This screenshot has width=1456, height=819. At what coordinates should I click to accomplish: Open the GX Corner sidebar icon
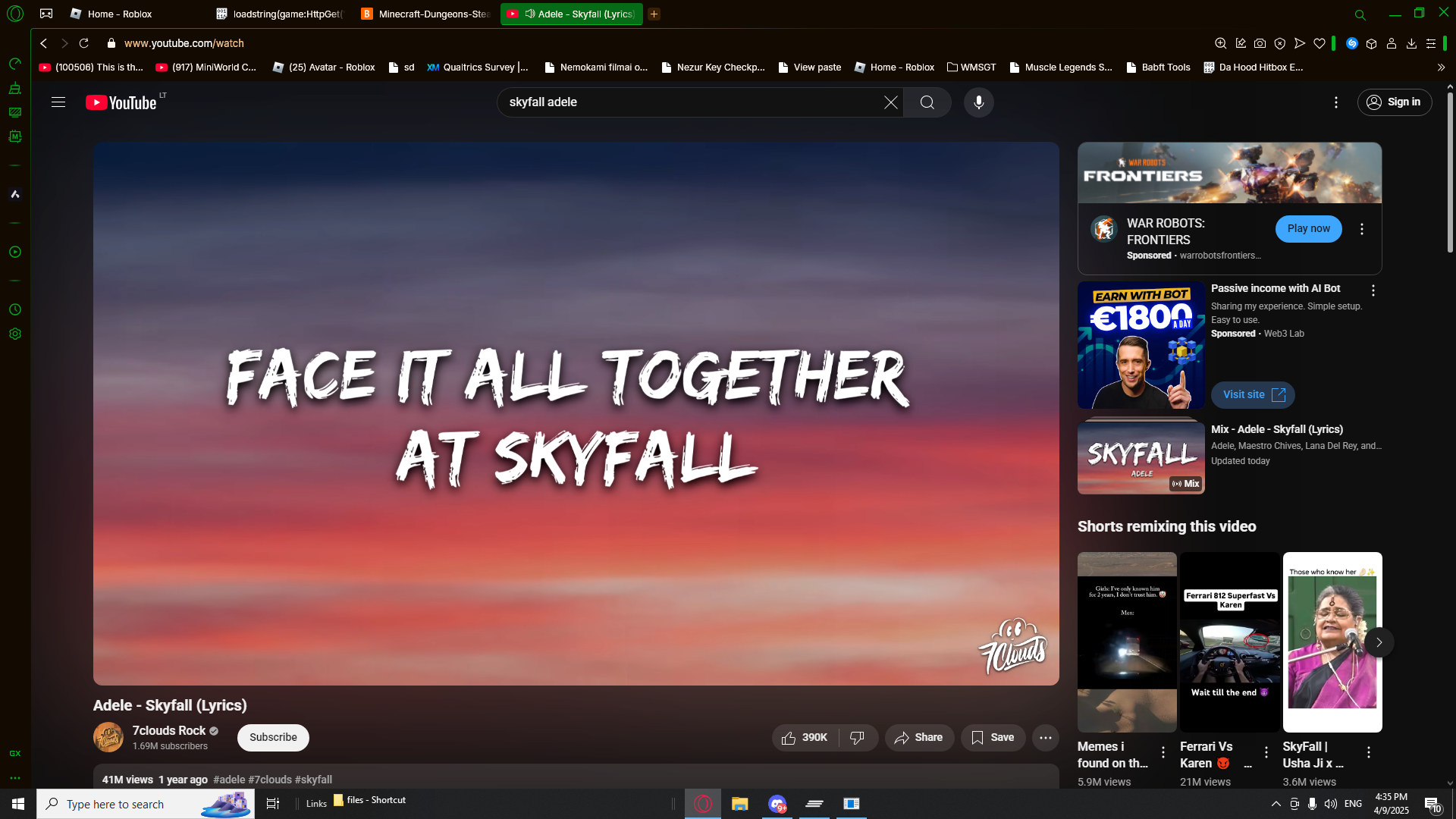point(15,753)
